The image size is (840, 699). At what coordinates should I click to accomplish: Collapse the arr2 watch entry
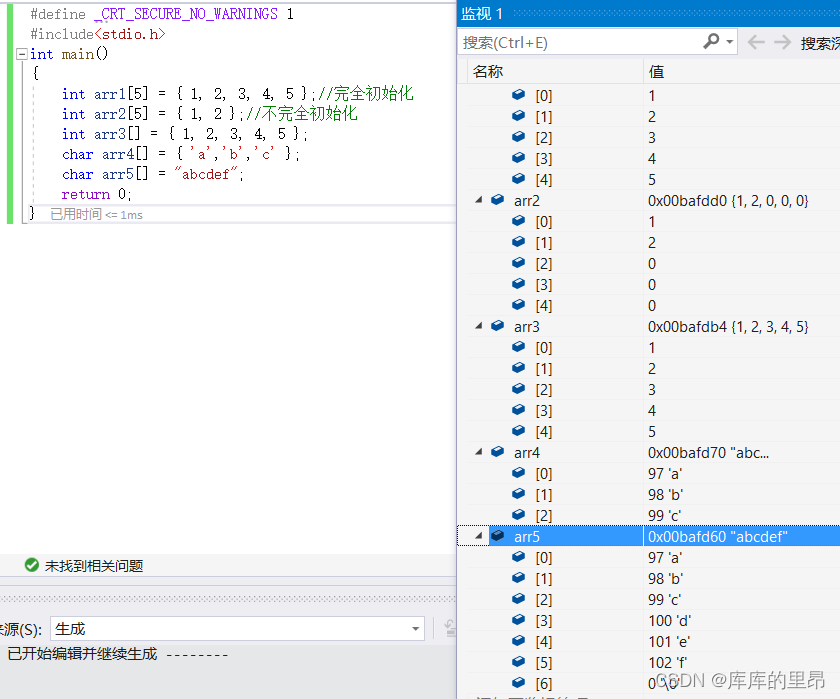point(479,200)
